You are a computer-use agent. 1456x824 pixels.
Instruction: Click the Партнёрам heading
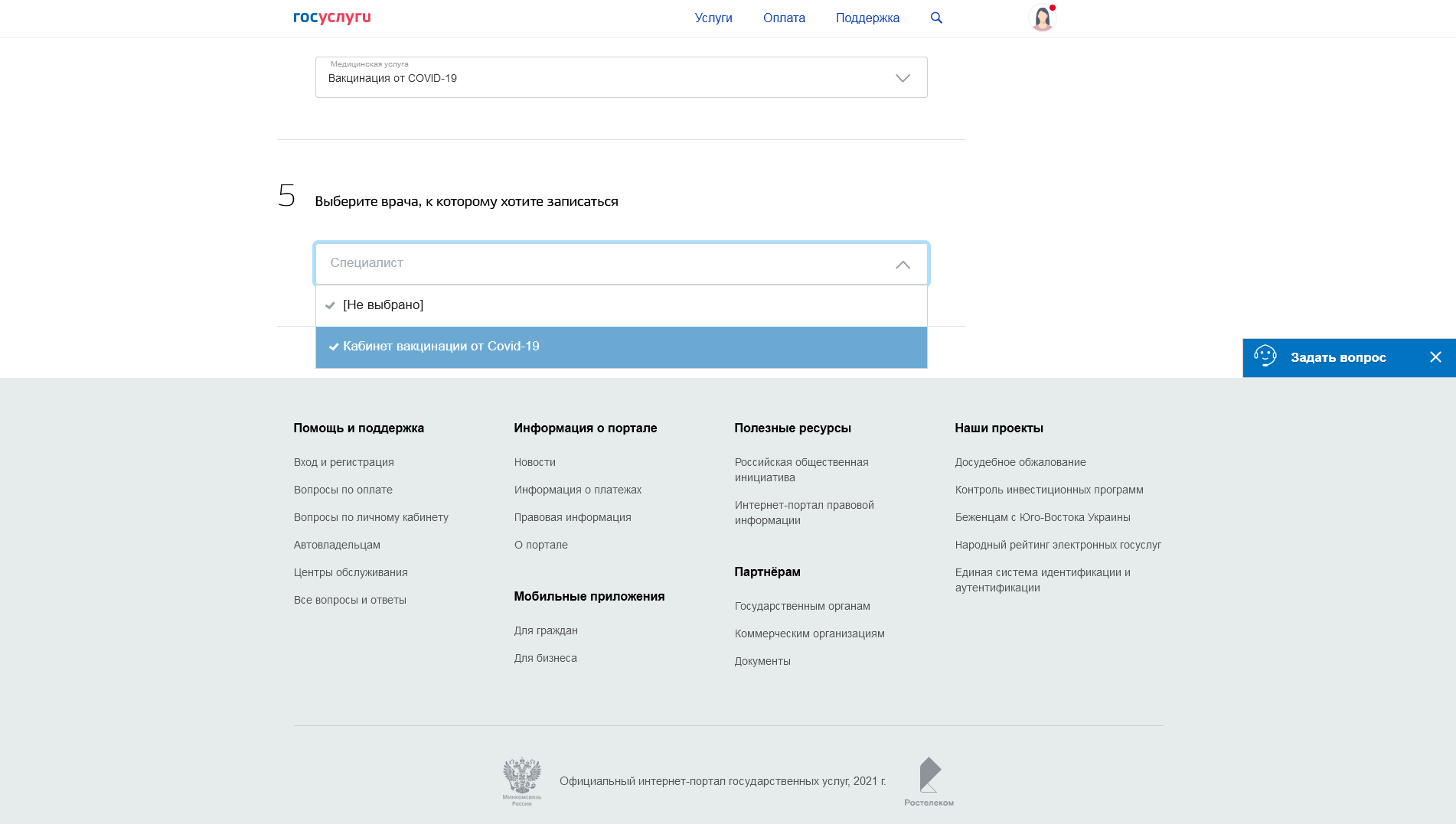(768, 572)
